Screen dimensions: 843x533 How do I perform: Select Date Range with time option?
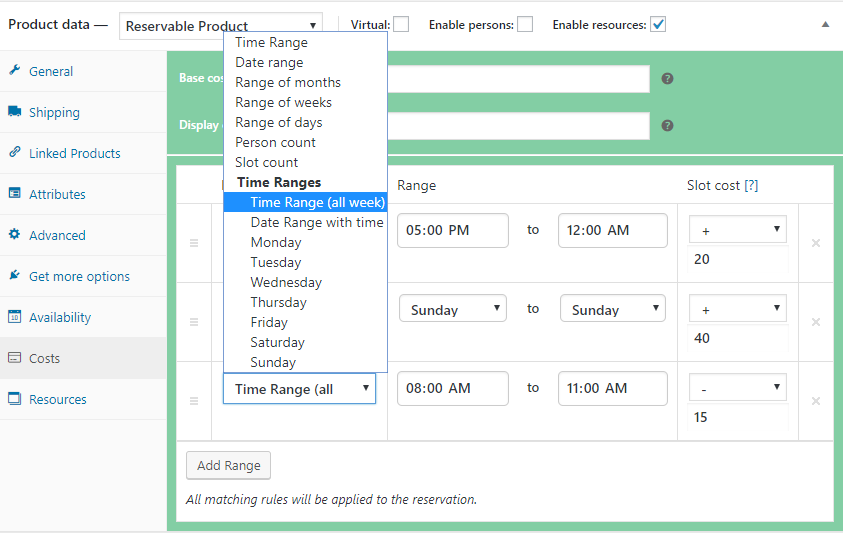[x=316, y=222]
